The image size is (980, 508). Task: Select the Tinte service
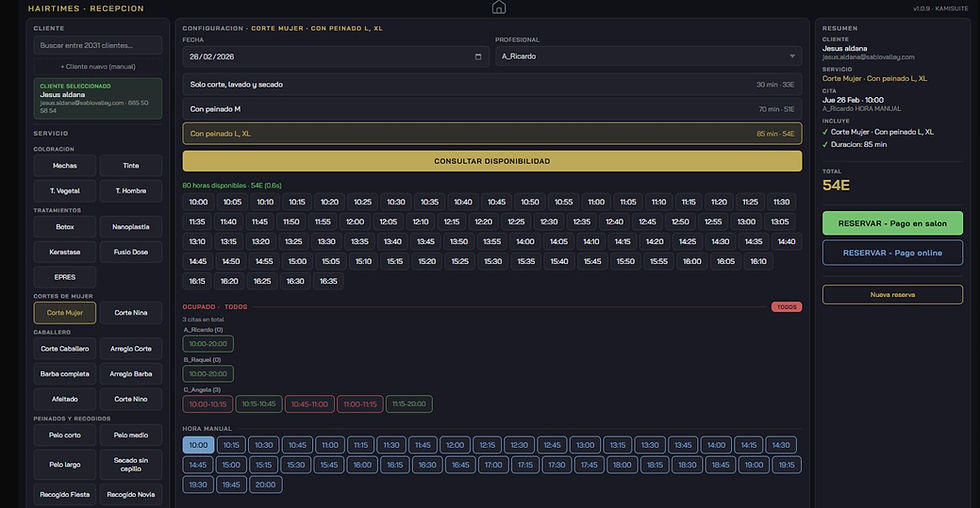click(x=131, y=166)
